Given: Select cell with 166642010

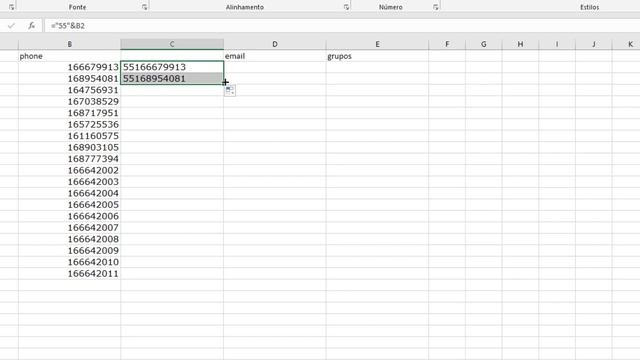Looking at the screenshot, I should pos(69,262).
